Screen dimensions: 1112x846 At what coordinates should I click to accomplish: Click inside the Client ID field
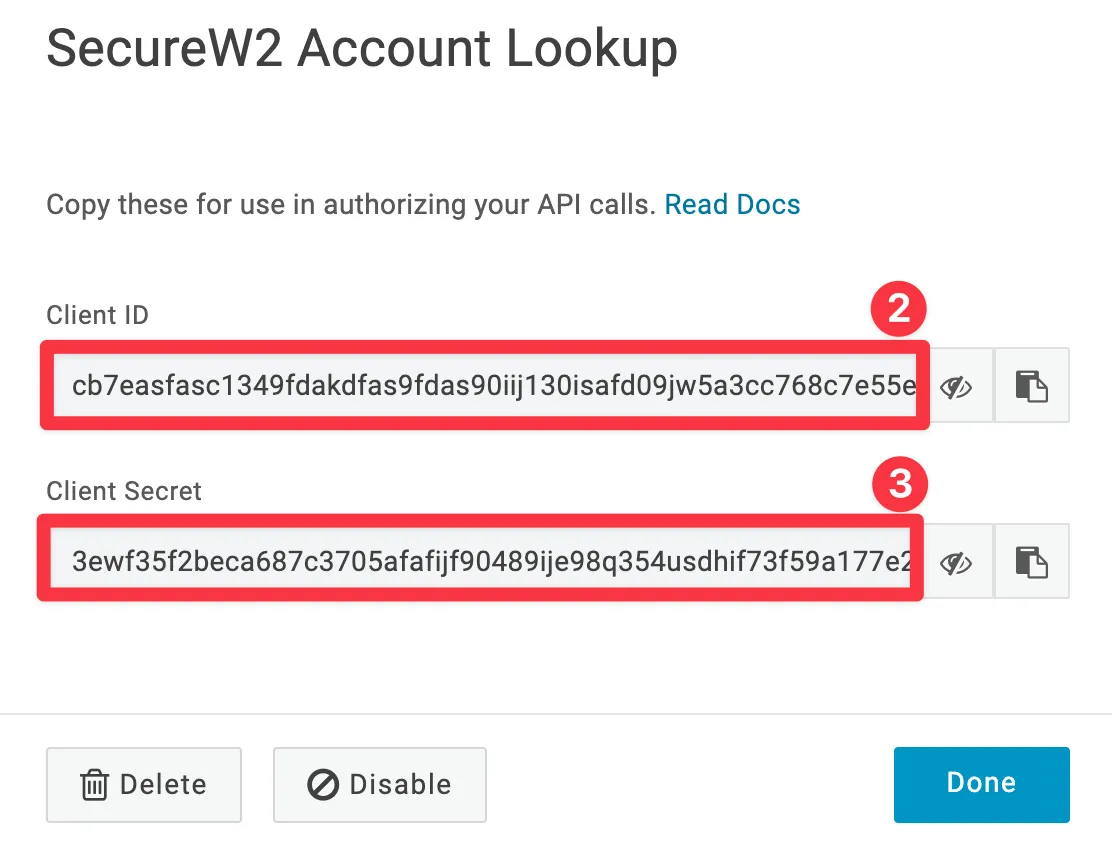click(x=485, y=386)
